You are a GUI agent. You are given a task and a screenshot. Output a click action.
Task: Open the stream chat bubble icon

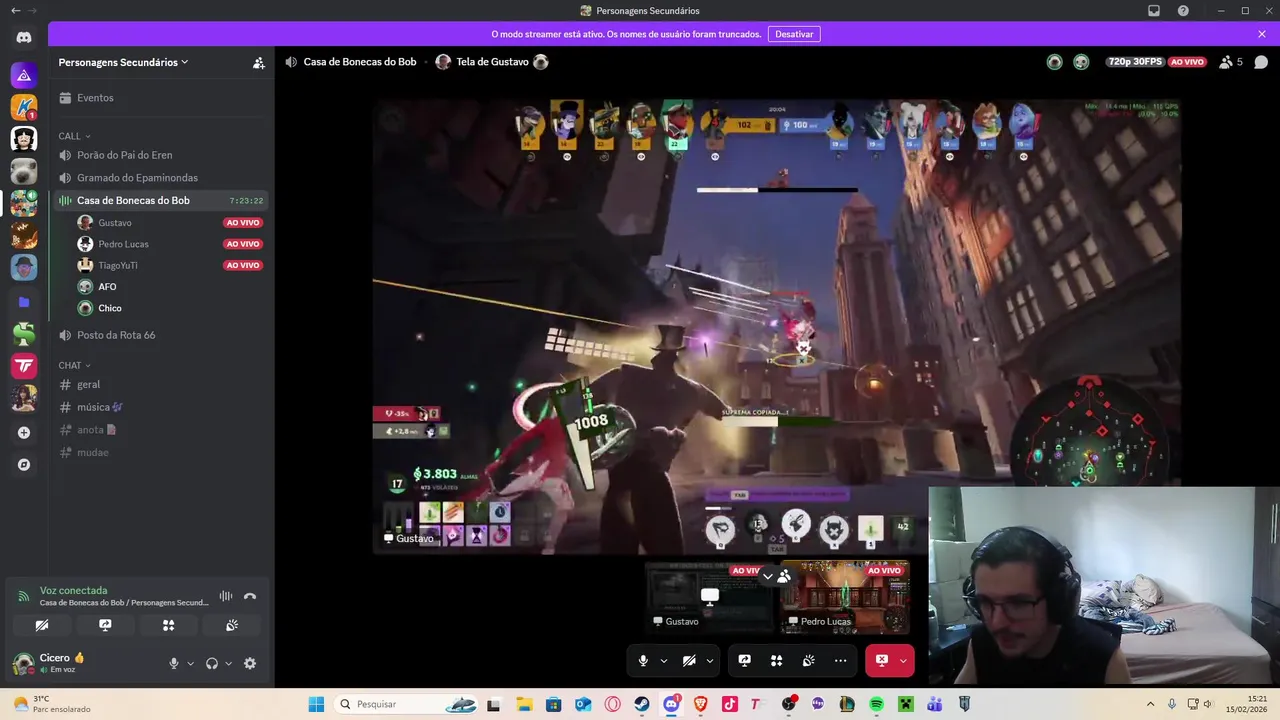coord(1261,62)
